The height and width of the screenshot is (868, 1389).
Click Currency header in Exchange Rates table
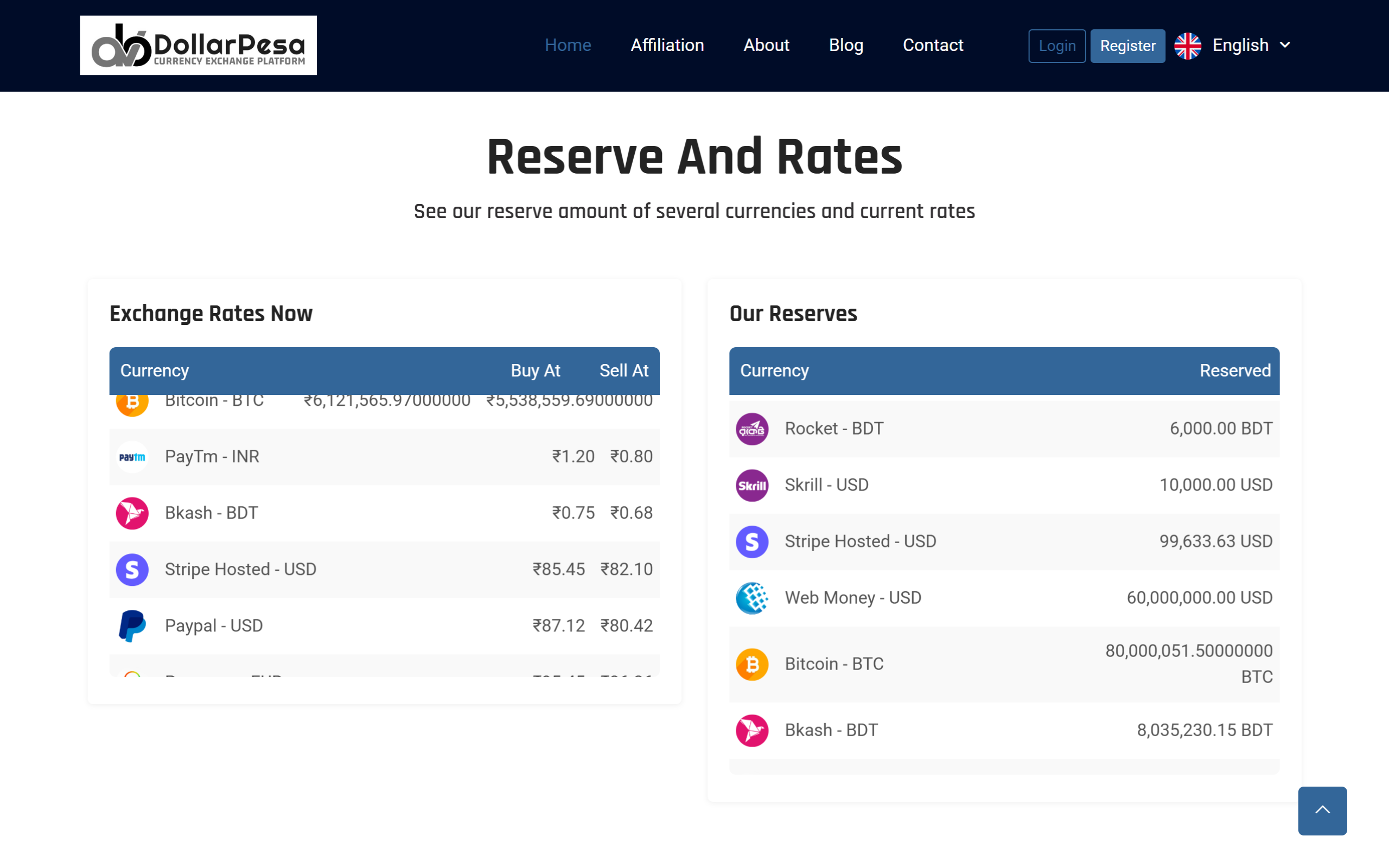155,371
